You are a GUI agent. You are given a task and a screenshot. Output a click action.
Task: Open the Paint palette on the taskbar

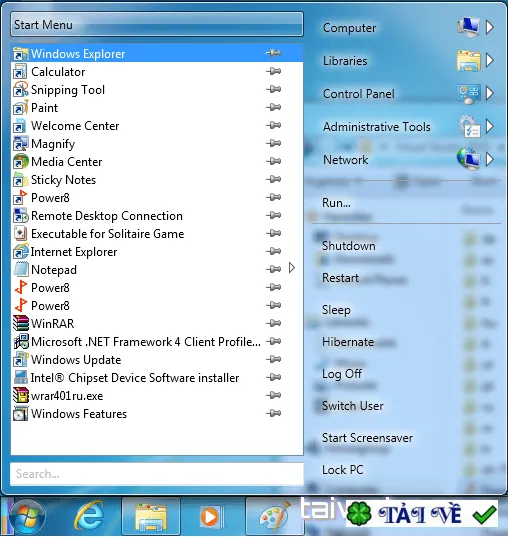coord(275,516)
